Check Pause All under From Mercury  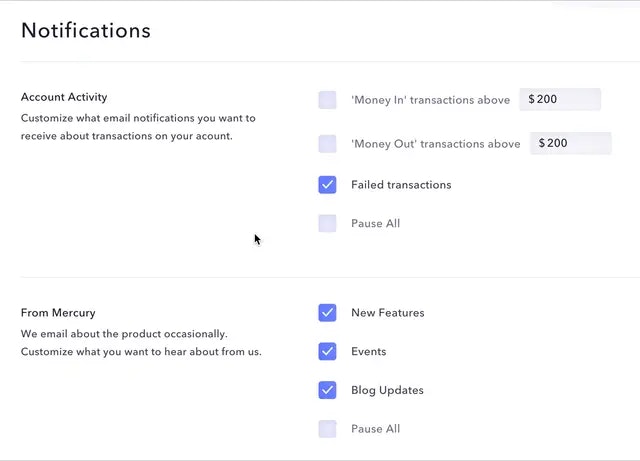(x=327, y=429)
